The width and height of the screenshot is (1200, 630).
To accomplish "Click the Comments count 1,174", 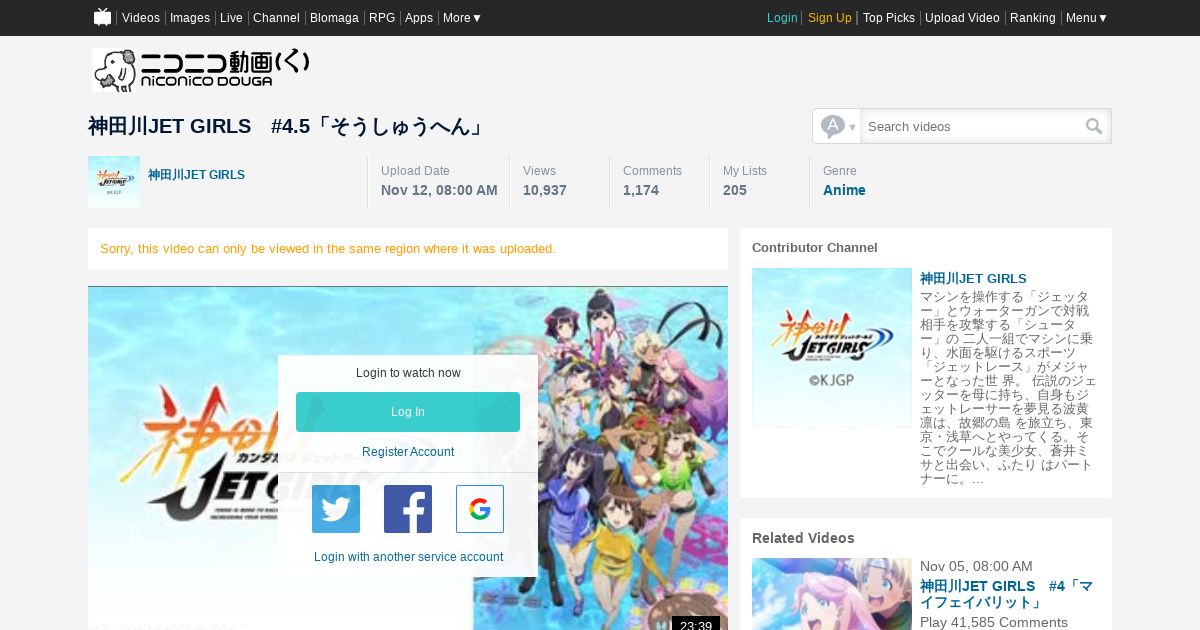I will (x=641, y=190).
